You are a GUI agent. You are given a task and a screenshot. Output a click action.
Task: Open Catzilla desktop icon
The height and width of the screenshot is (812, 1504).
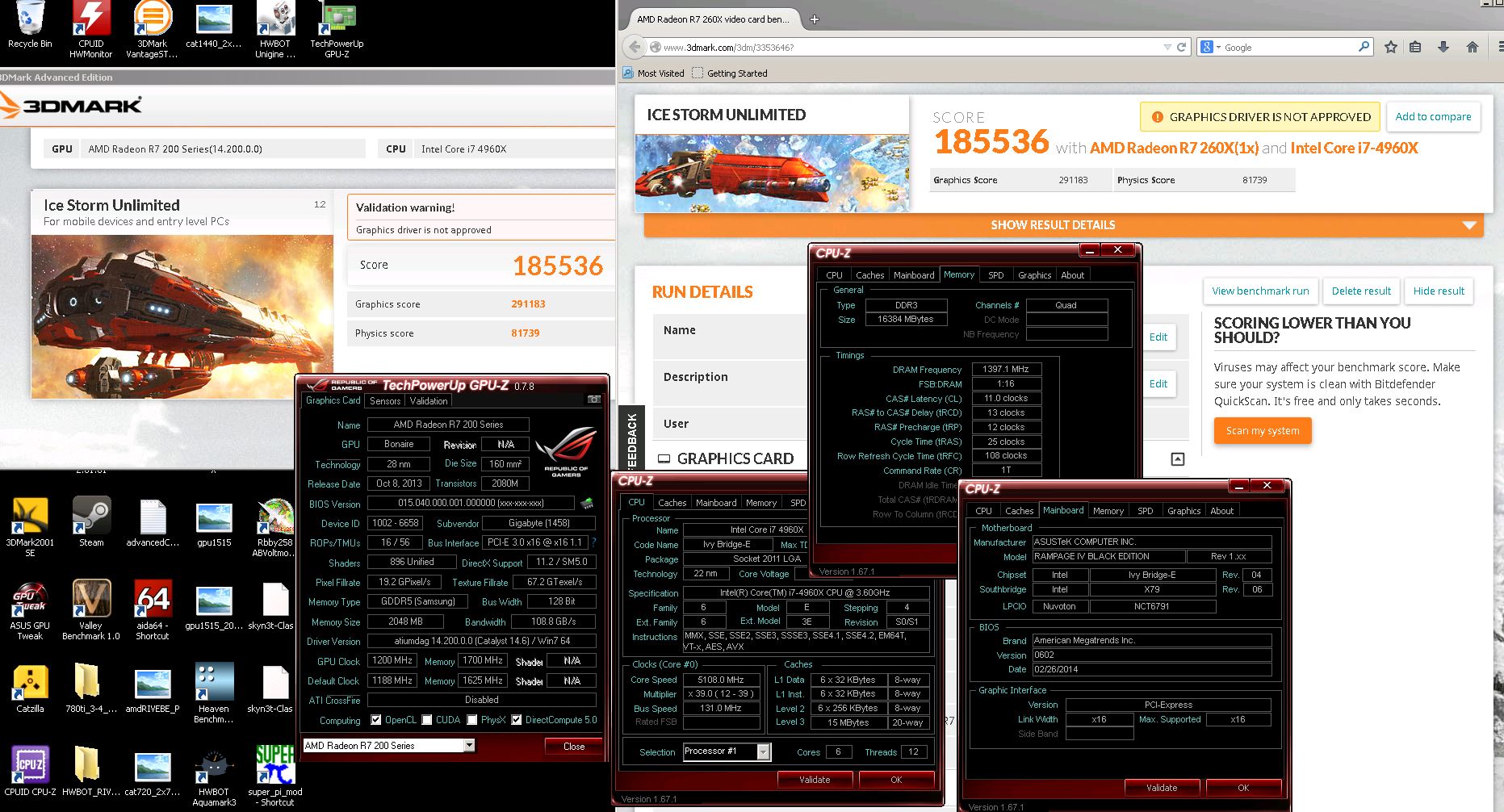(30, 689)
